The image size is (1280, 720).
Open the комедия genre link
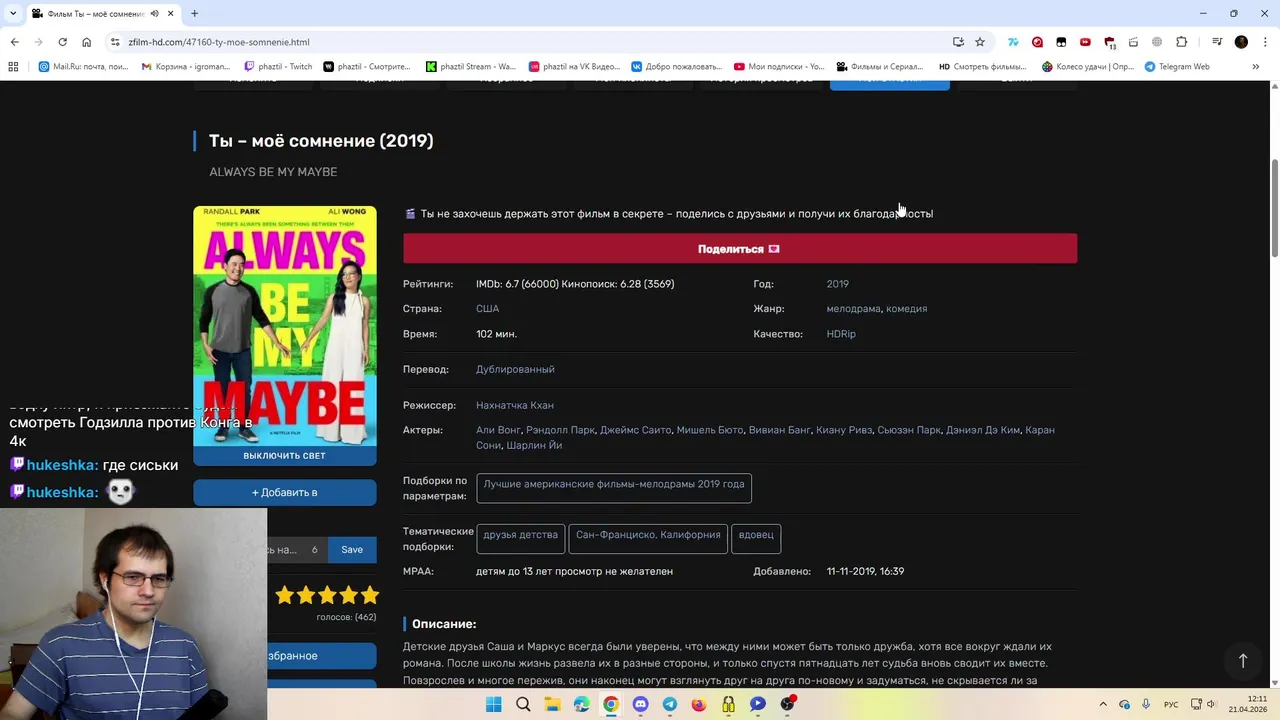point(906,309)
